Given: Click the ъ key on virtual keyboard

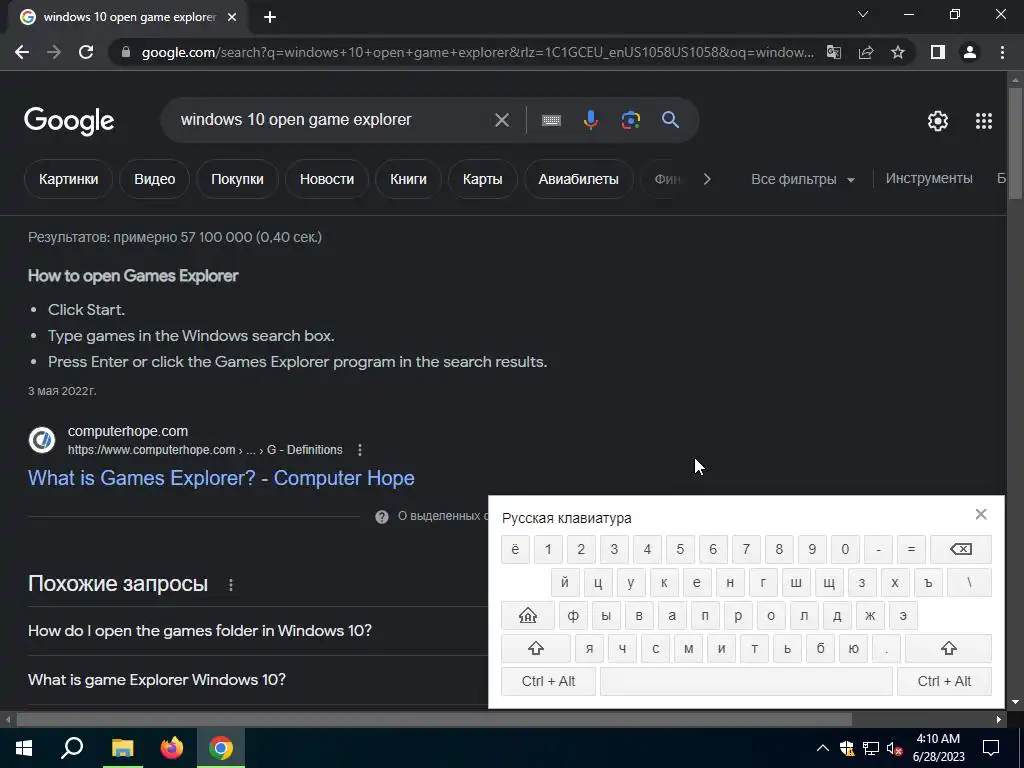Looking at the screenshot, I should [928, 583].
